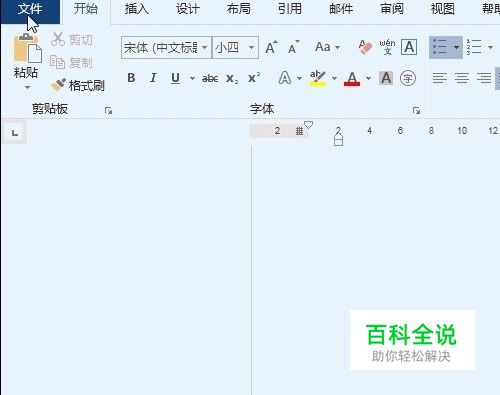Apply yellow text highlight color

click(x=318, y=79)
